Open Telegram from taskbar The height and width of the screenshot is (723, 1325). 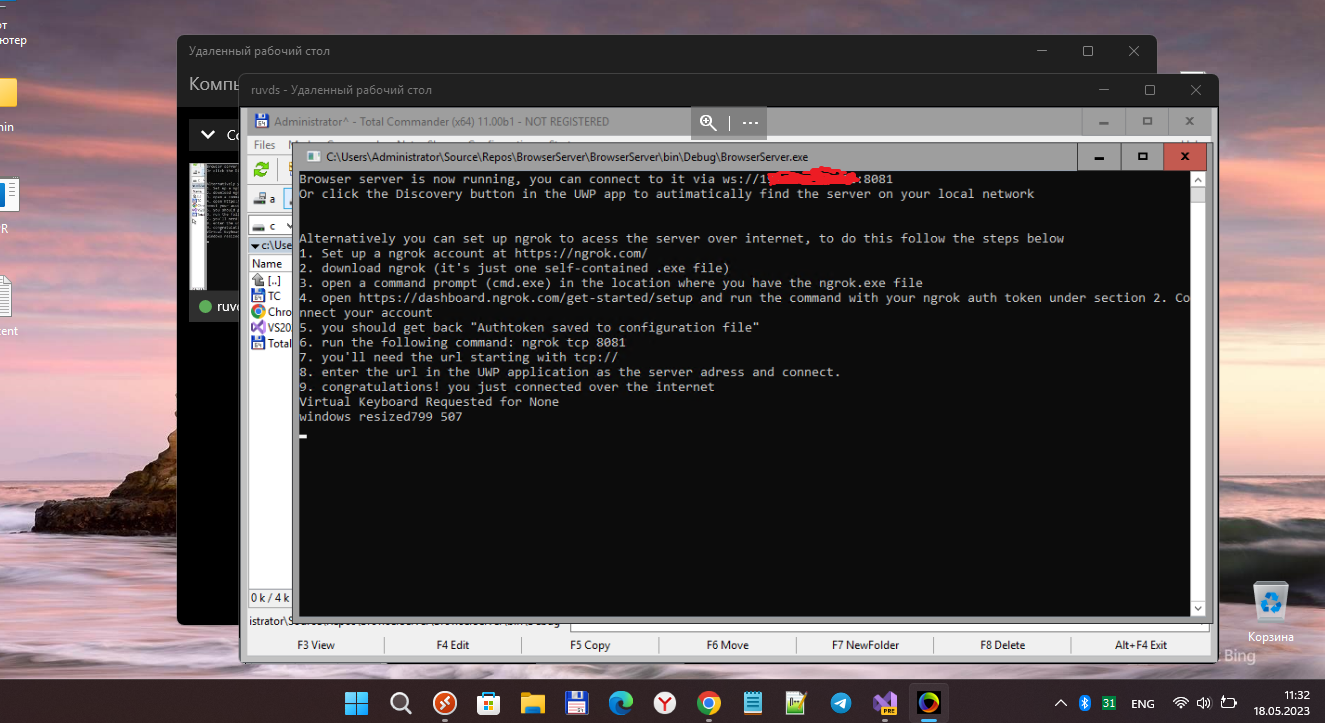tap(841, 703)
